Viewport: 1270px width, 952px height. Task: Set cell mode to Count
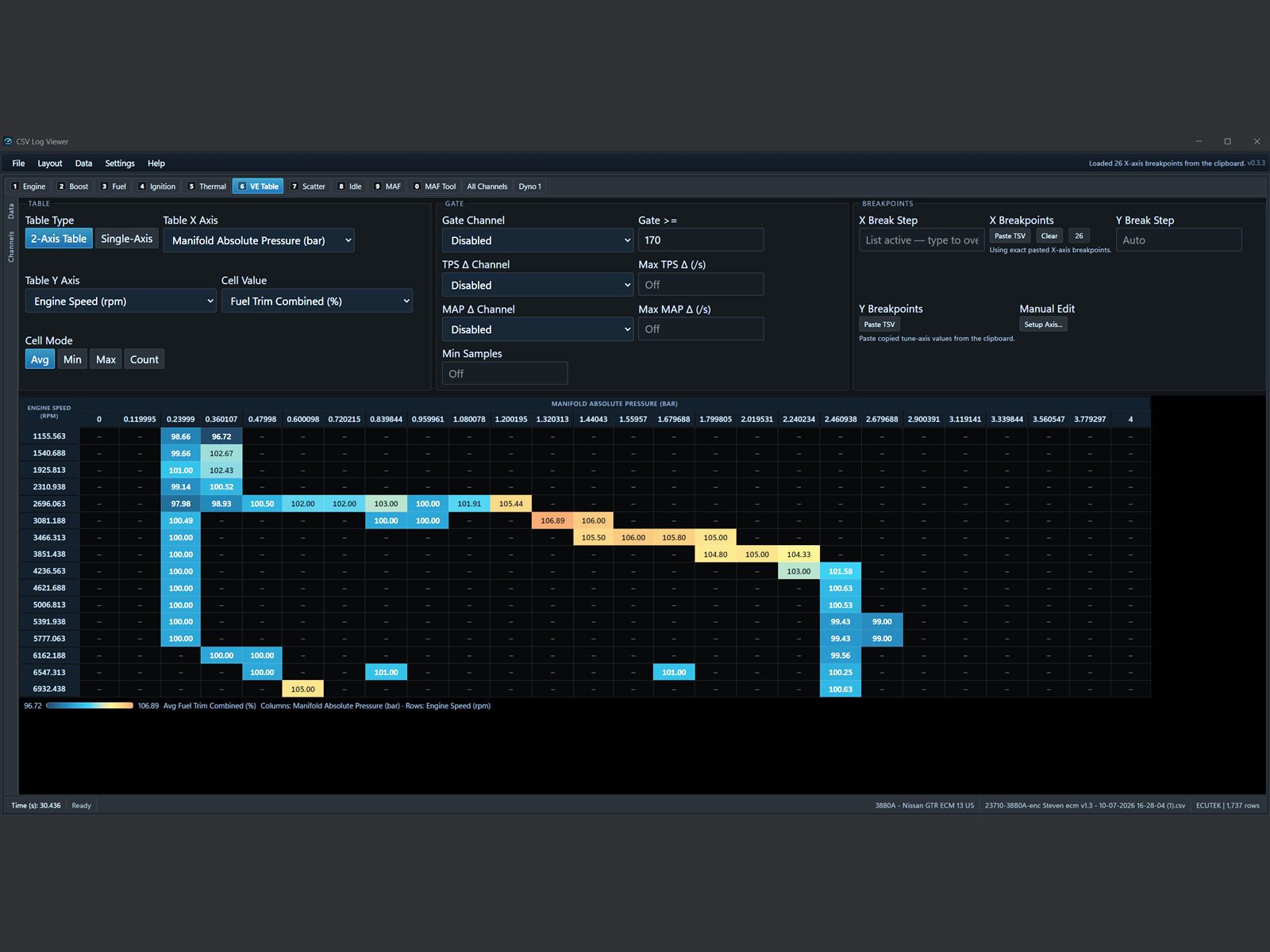144,359
